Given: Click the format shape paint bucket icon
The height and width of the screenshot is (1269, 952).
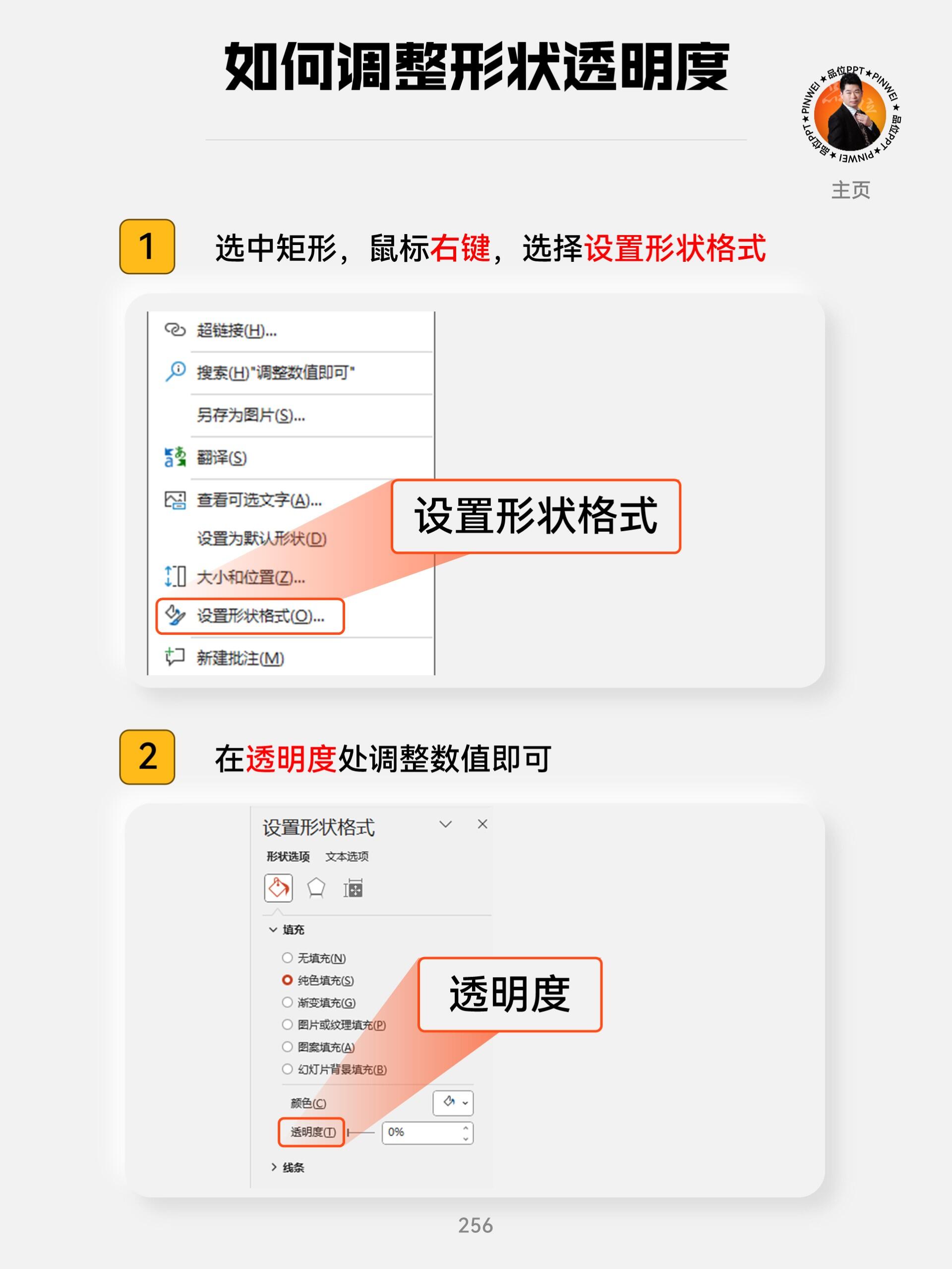Looking at the screenshot, I should (175, 615).
